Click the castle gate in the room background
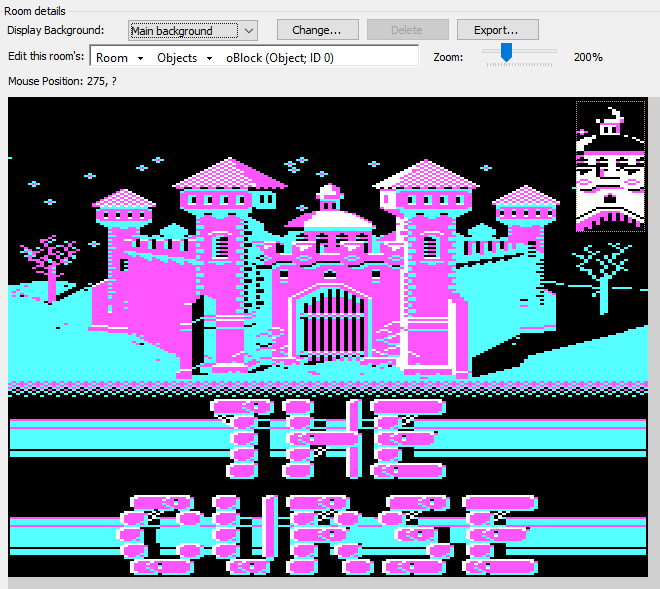The width and height of the screenshot is (660, 589). tap(333, 322)
